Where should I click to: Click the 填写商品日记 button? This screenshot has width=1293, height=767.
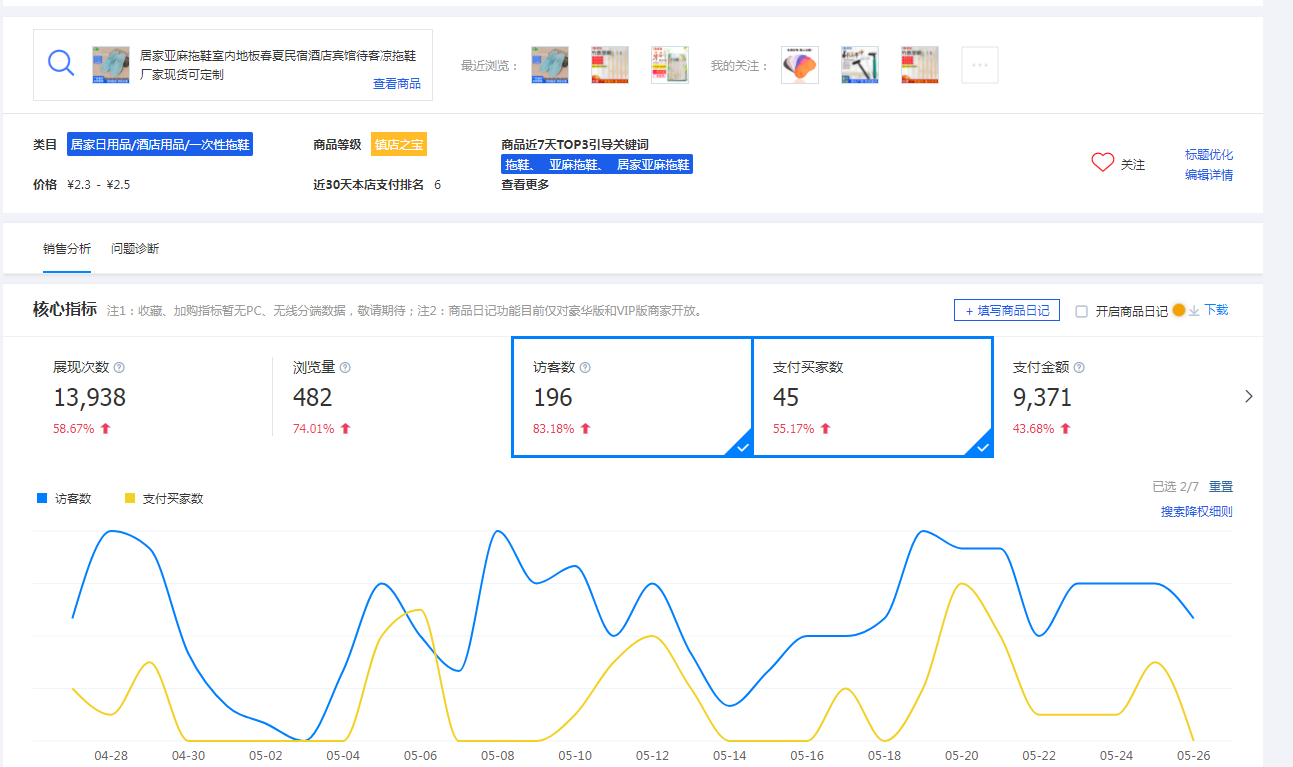pyautogui.click(x=1006, y=311)
